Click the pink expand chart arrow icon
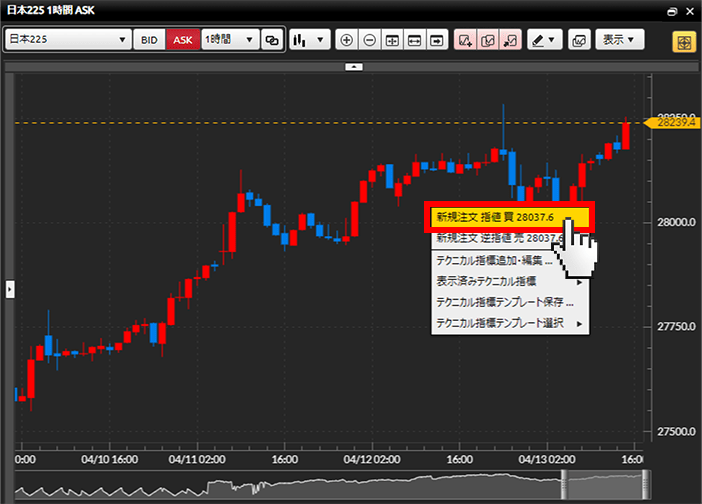 [510, 40]
